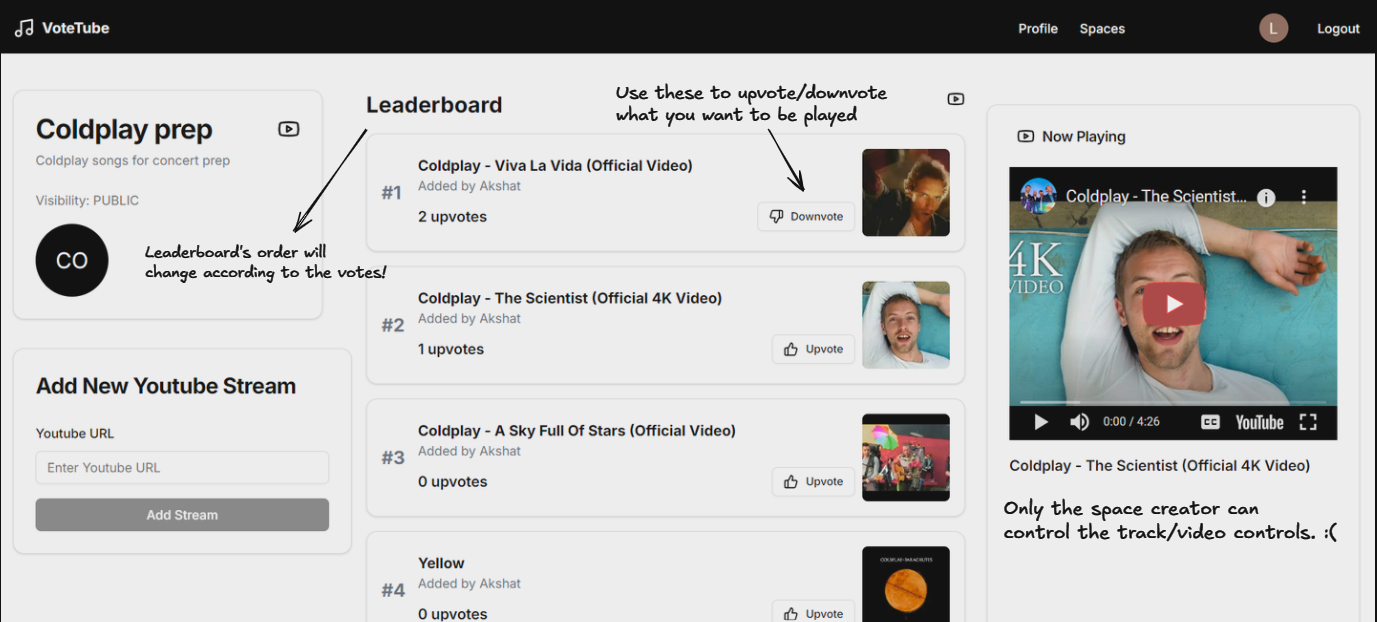This screenshot has height=622, width=1377.
Task: Select the leaderboard title 'Coldplay - The Scientist (Official 4K Video)'
Action: coord(570,298)
